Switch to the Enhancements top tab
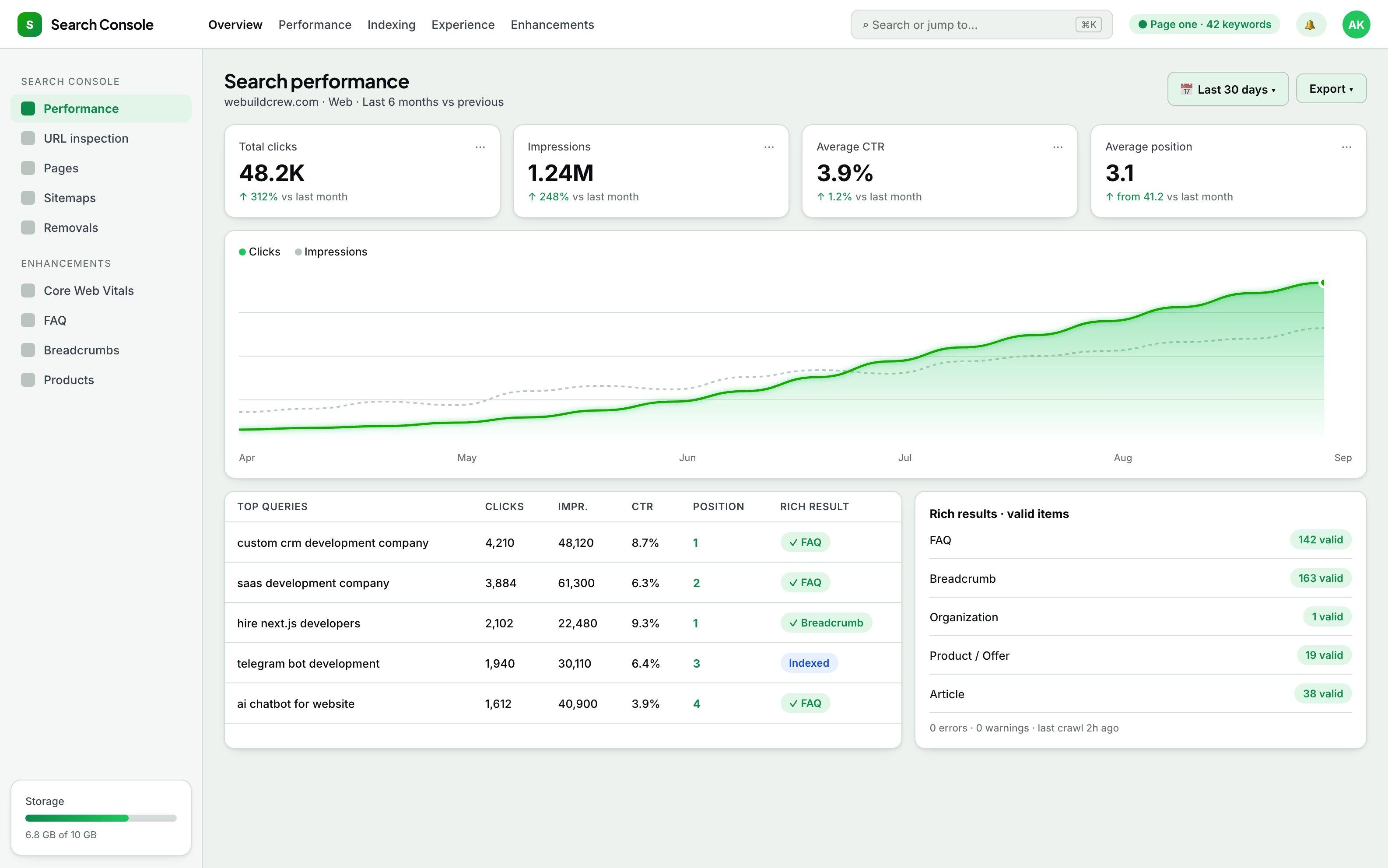 tap(552, 24)
